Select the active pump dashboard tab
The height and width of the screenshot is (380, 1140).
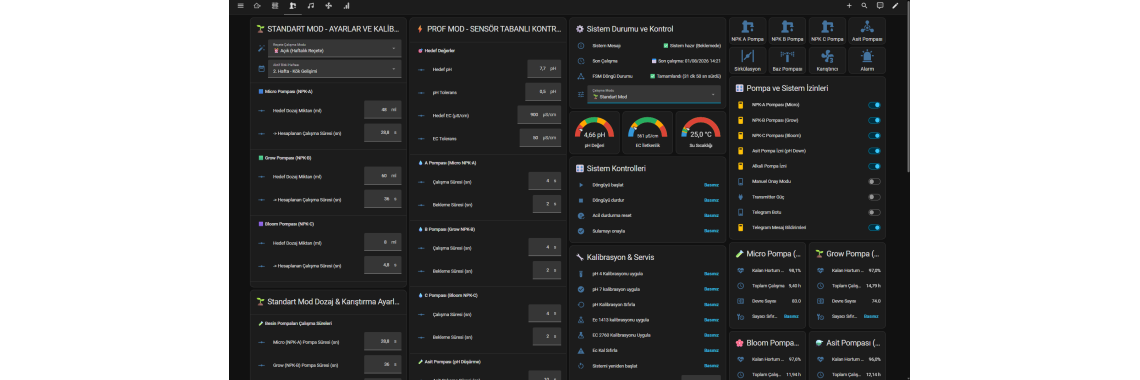point(293,6)
